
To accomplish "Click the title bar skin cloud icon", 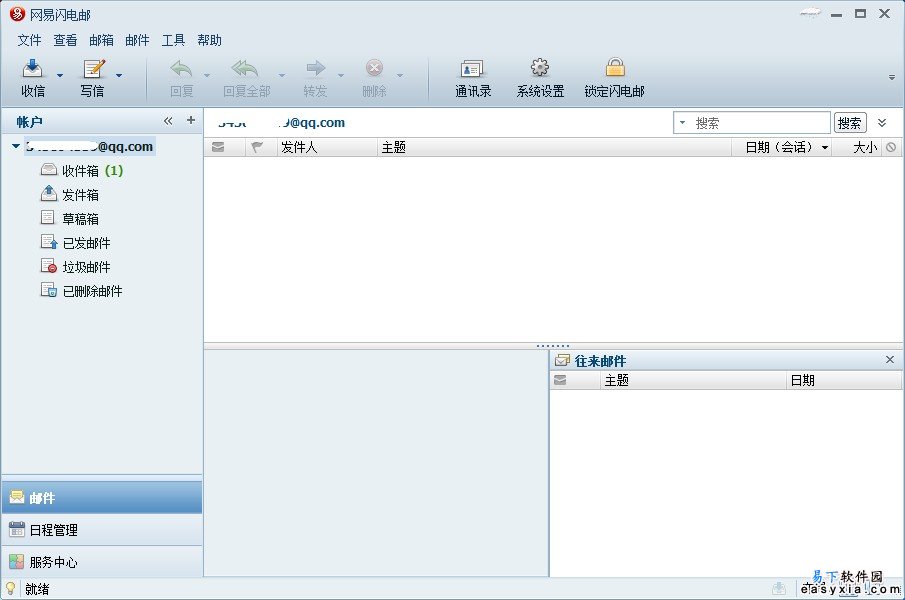I will (x=810, y=13).
